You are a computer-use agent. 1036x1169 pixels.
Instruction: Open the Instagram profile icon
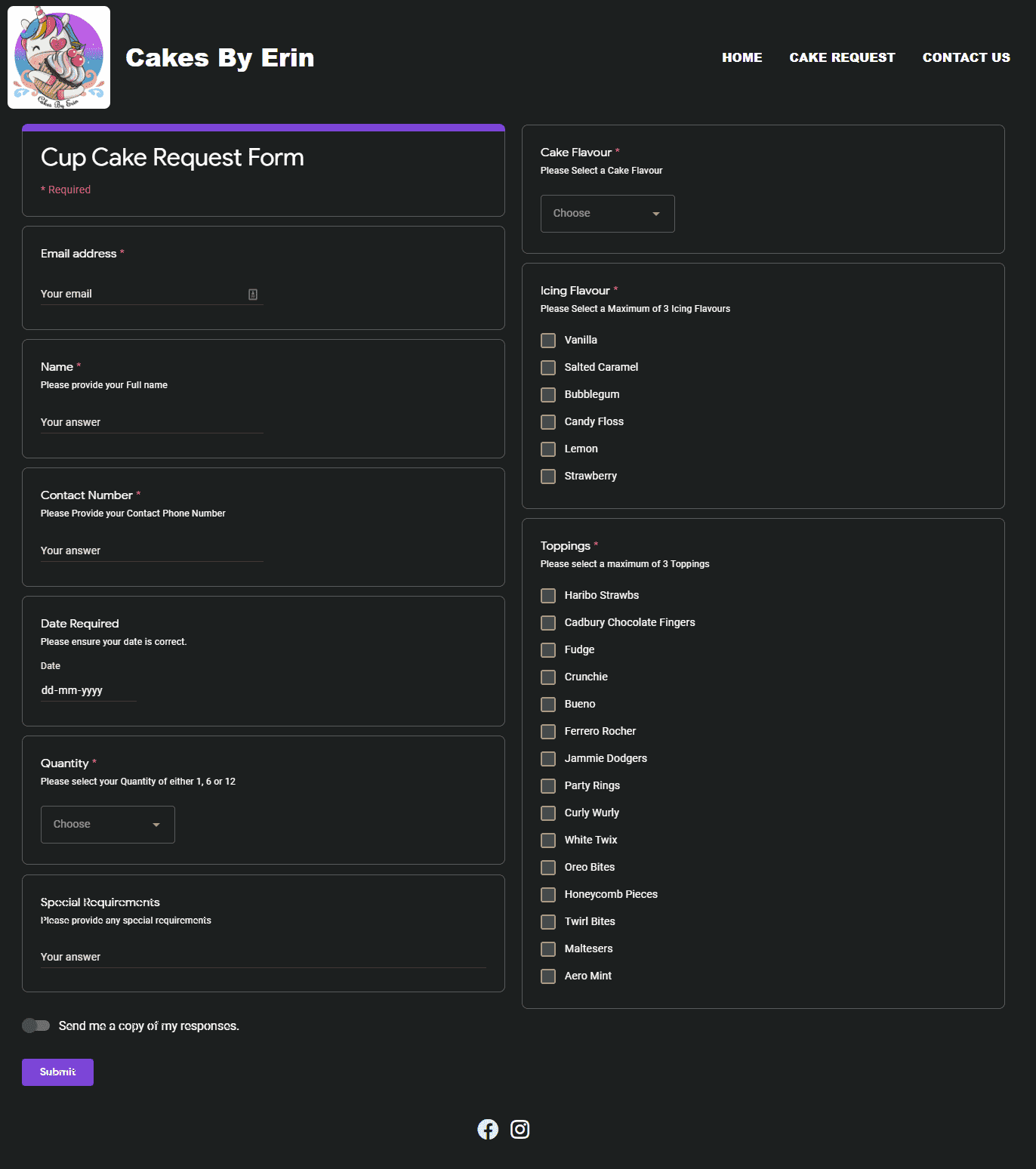point(520,1129)
